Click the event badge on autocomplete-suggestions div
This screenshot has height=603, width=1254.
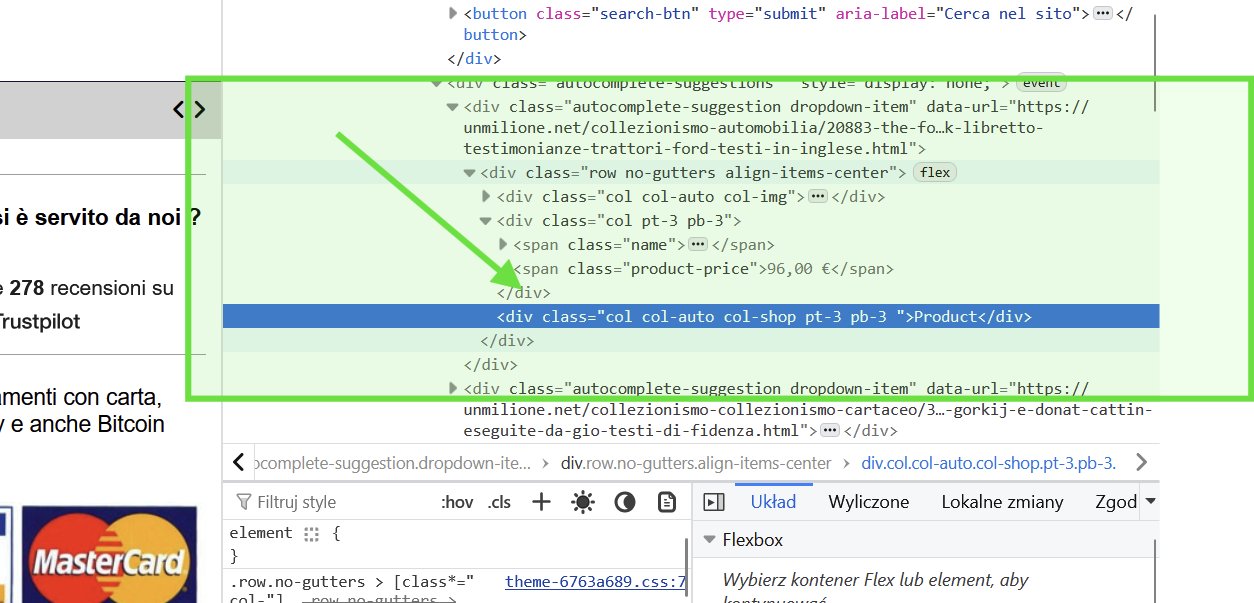1041,83
